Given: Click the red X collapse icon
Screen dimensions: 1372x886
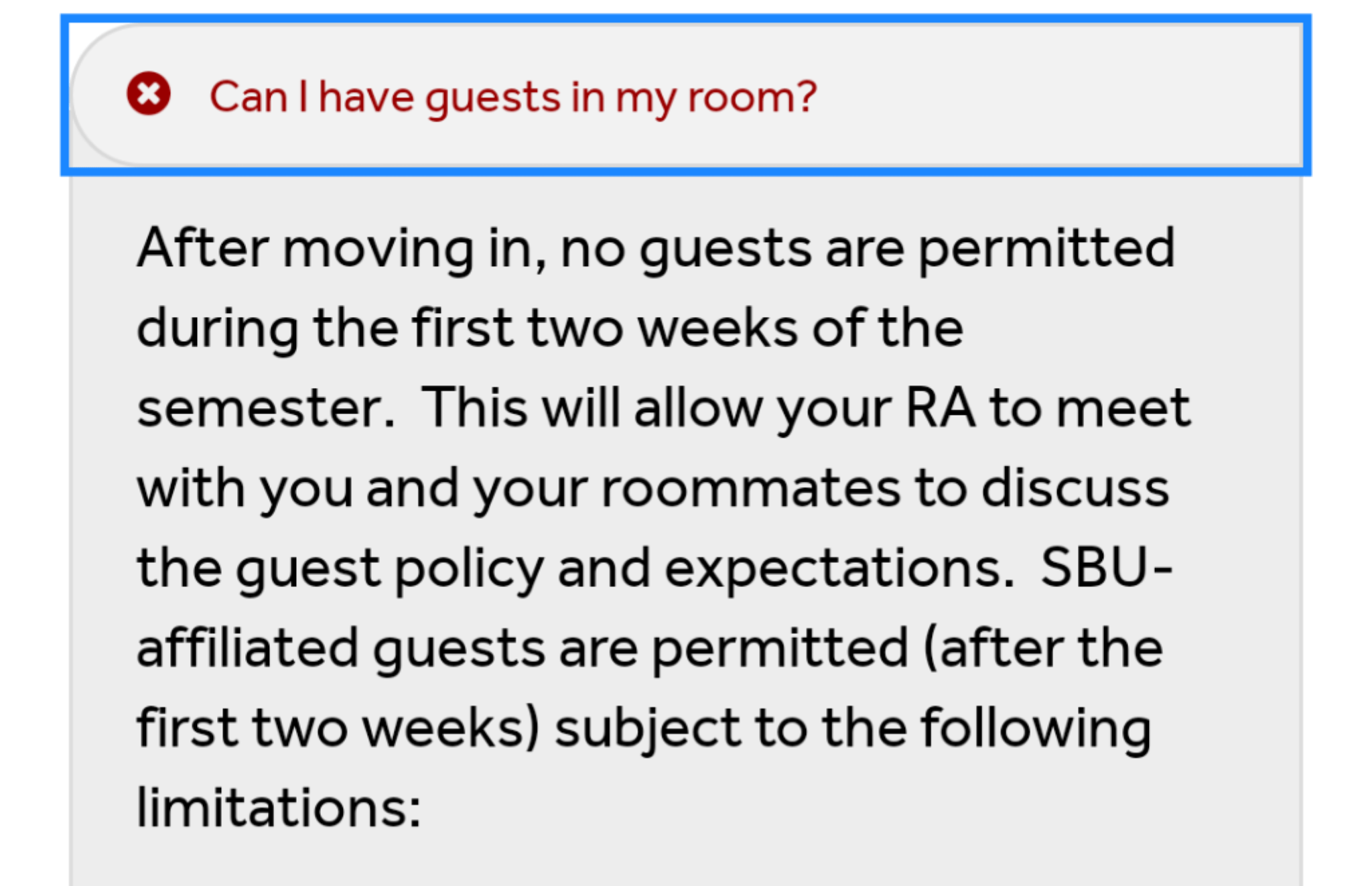Looking at the screenshot, I should click(149, 94).
